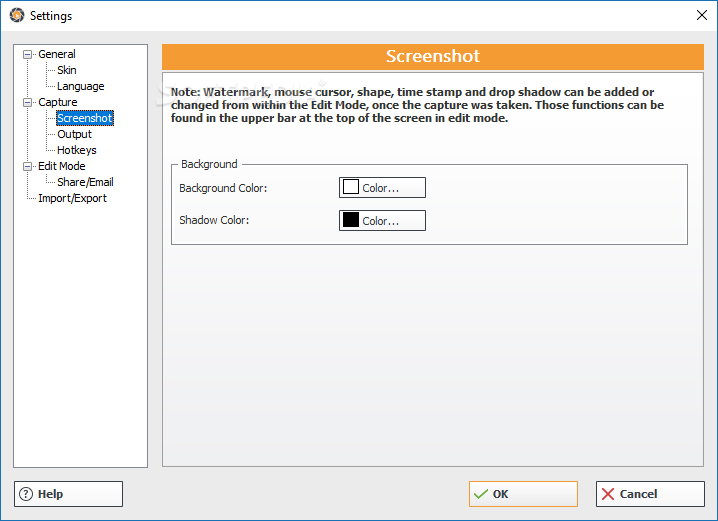718x521 pixels.
Task: Close the Settings window
Action: (x=702, y=15)
